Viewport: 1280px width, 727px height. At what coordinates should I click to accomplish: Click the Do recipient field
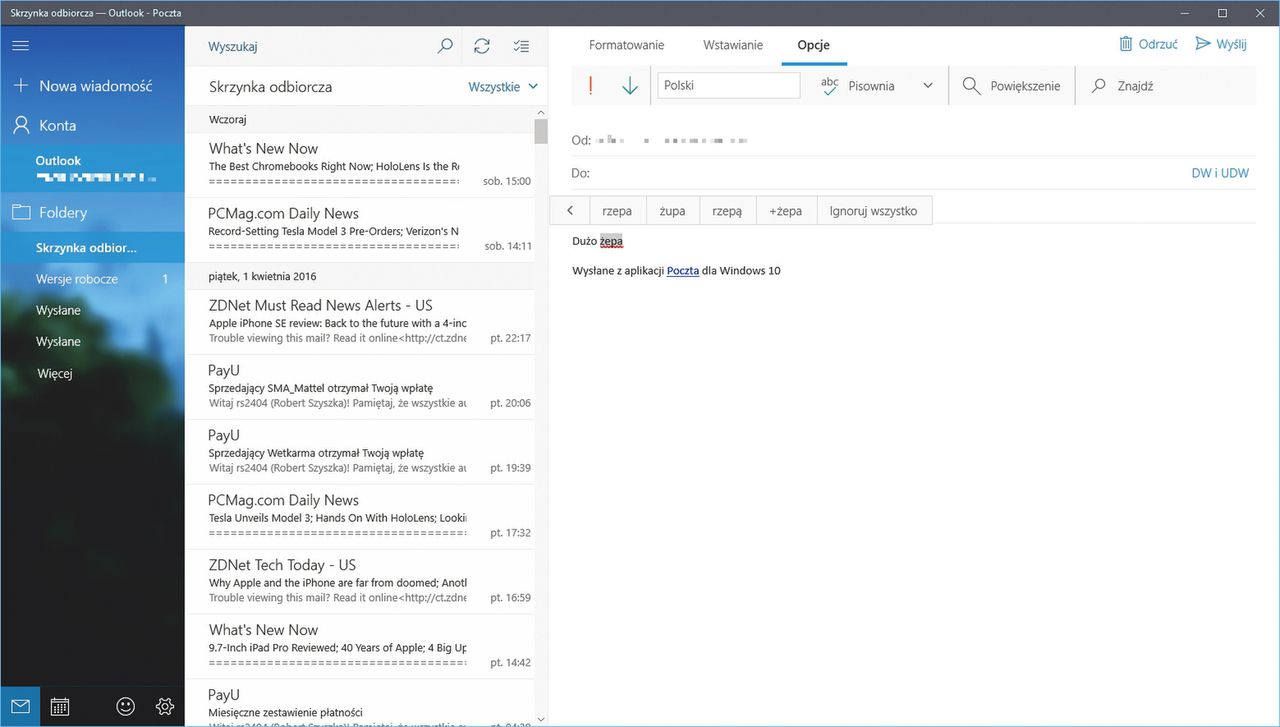point(880,173)
